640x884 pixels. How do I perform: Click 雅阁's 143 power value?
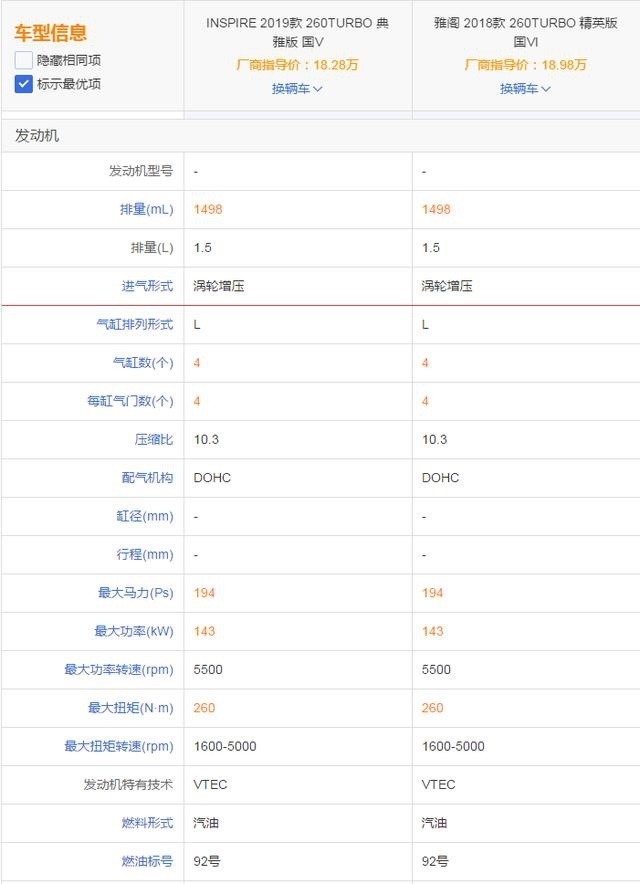point(432,631)
